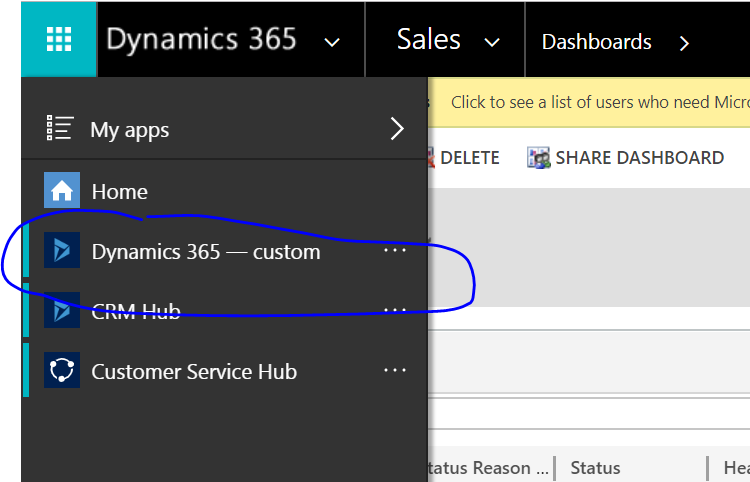Click the Home house icon

pos(62,190)
